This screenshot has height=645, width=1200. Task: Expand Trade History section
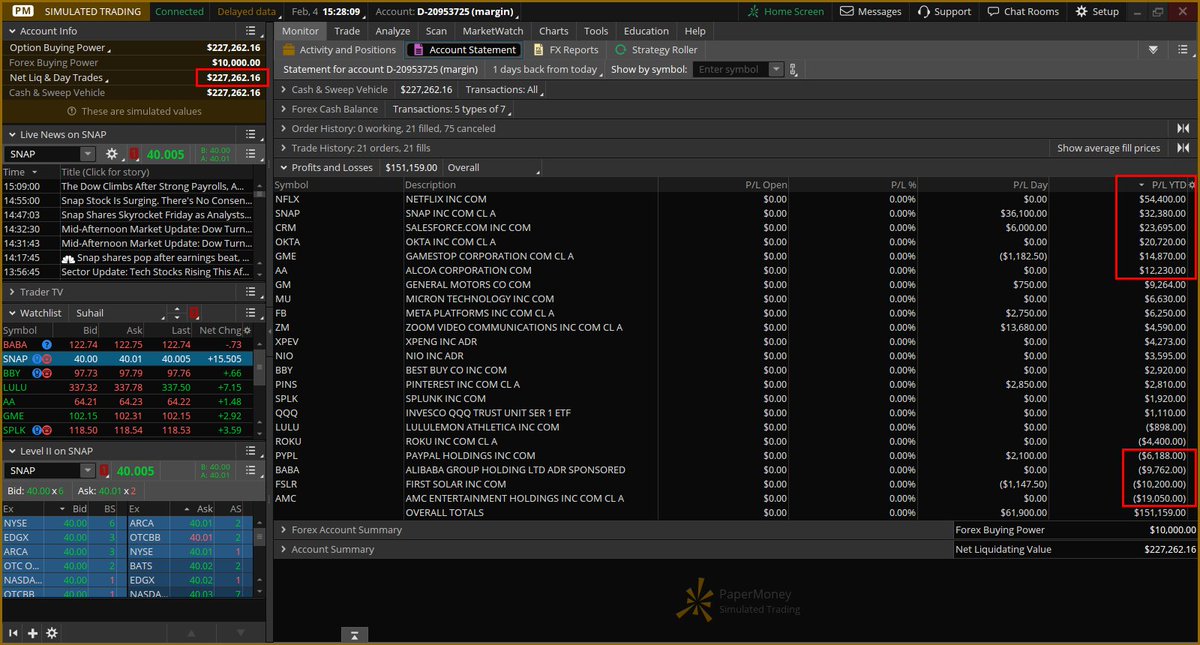click(x=285, y=148)
